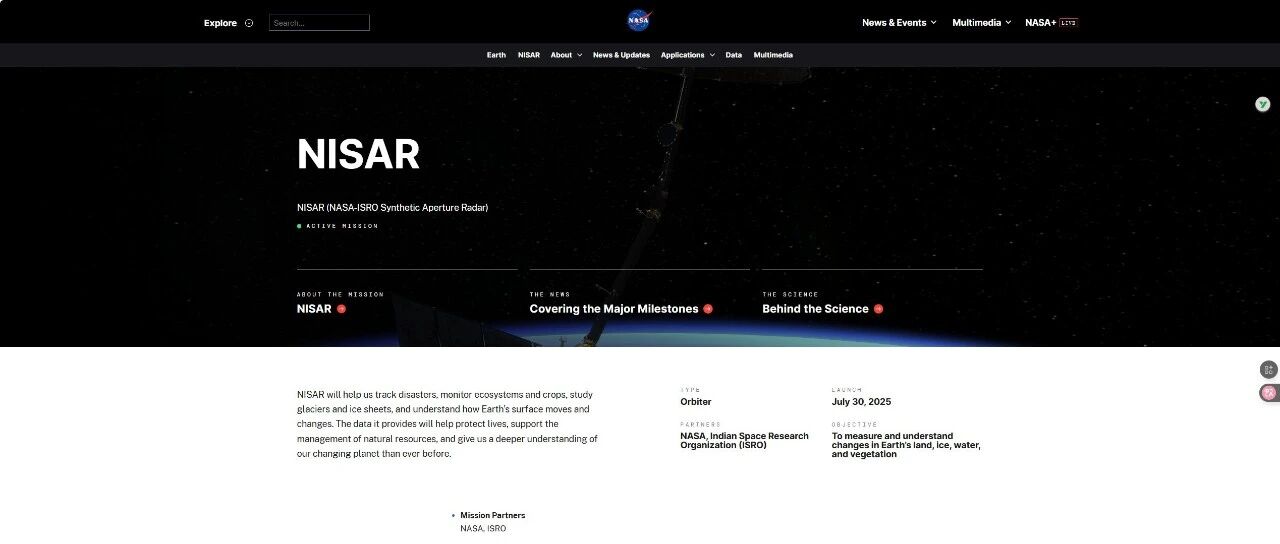The height and width of the screenshot is (544, 1280).
Task: Select the Orbiter type value
Action: point(696,402)
